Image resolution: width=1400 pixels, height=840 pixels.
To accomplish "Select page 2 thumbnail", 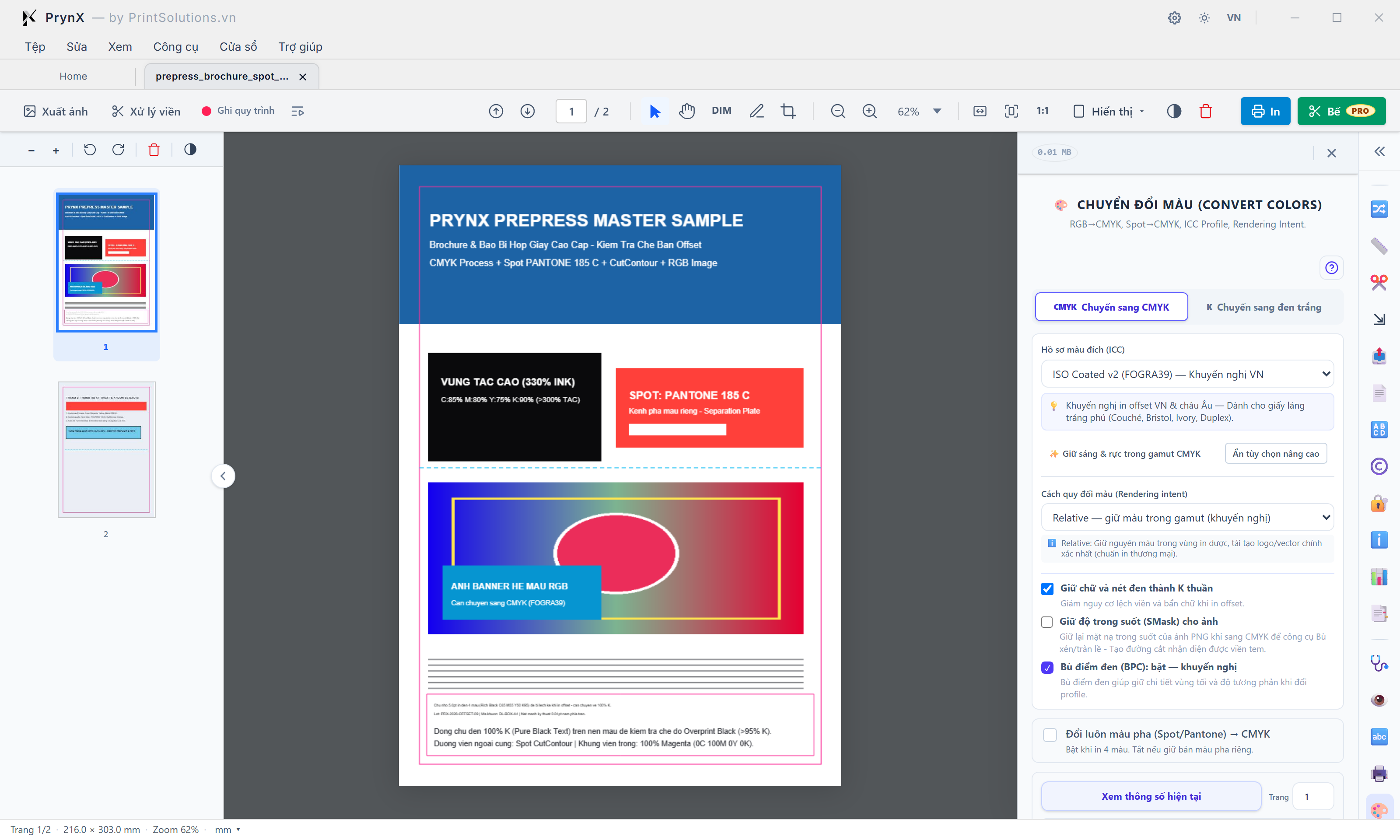I will coord(106,449).
